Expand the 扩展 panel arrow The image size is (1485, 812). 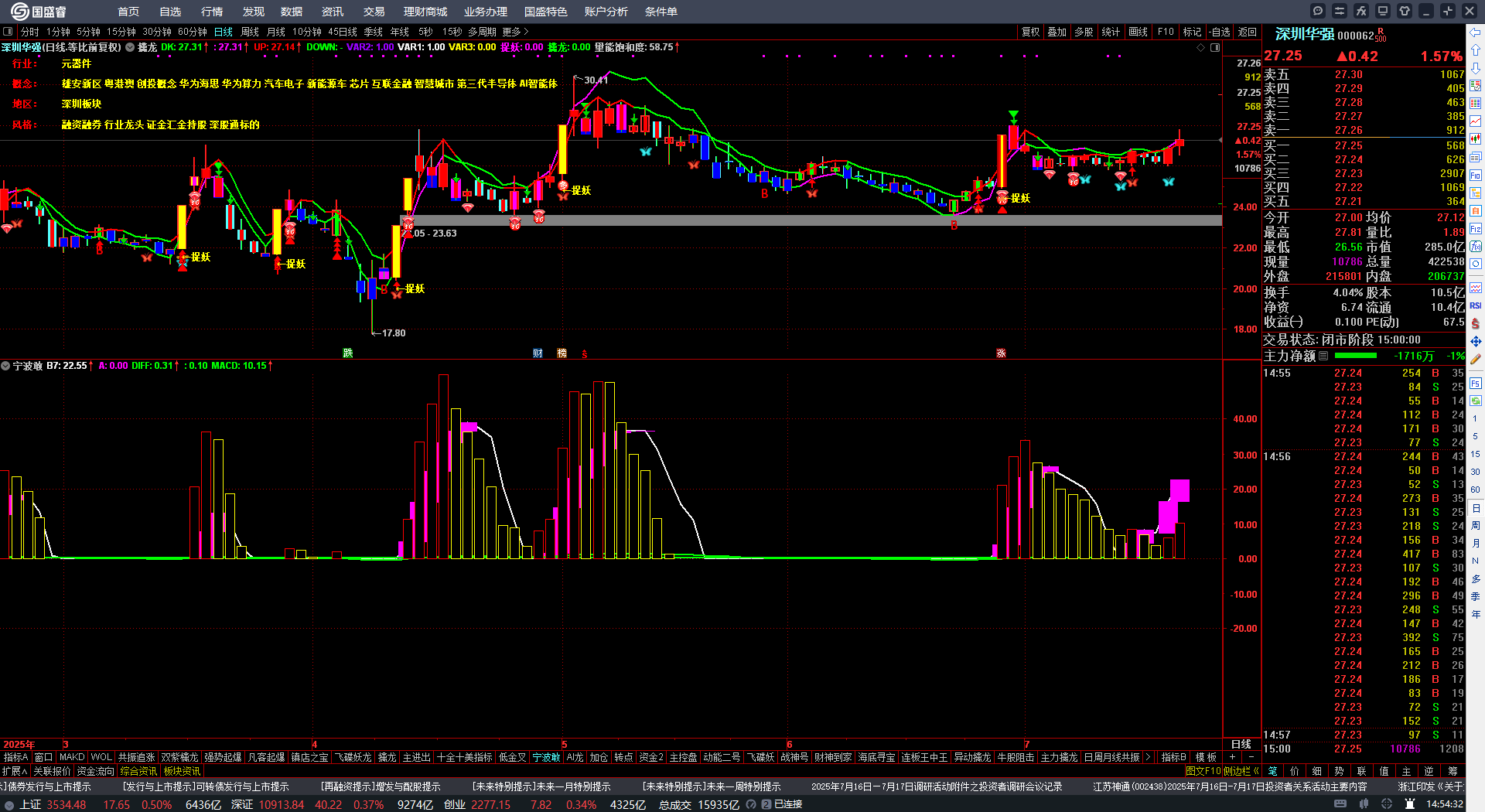coord(15,771)
